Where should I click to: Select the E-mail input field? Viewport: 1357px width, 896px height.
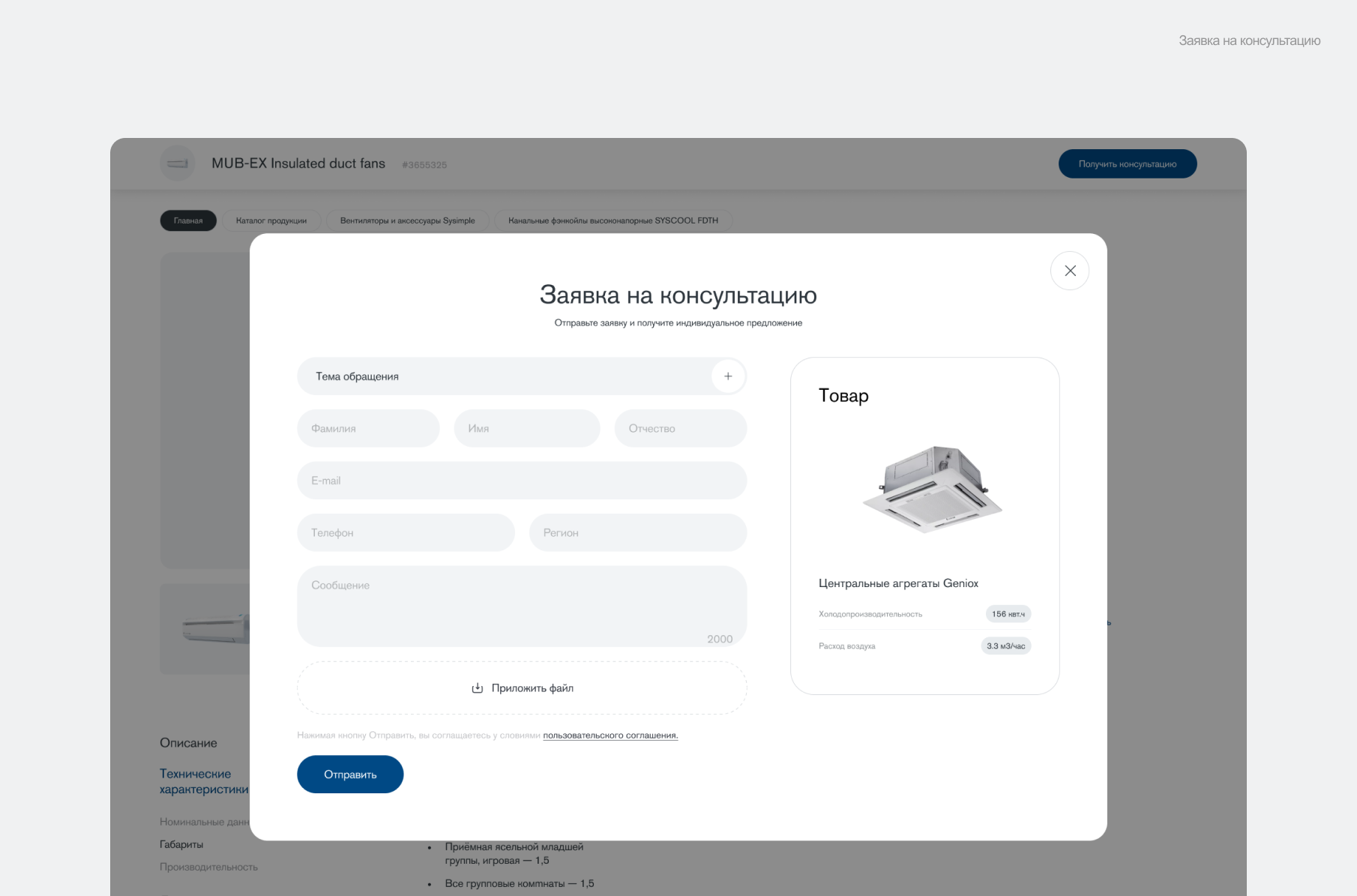click(x=522, y=481)
